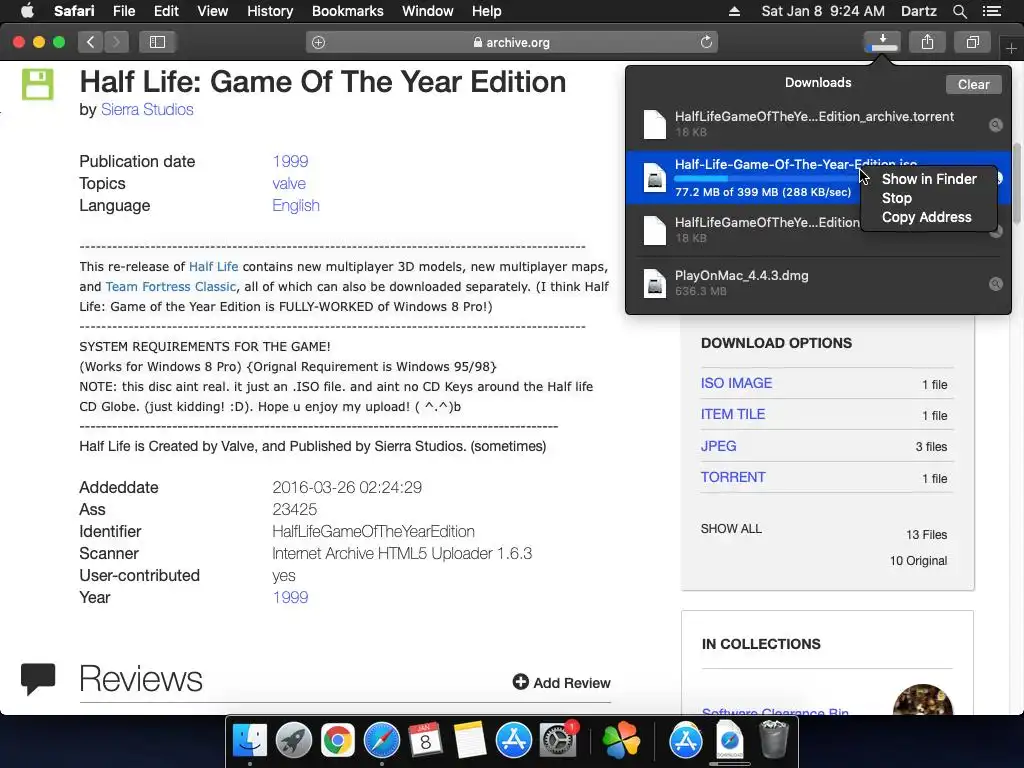Open the ISO IMAGE download option

click(x=736, y=383)
